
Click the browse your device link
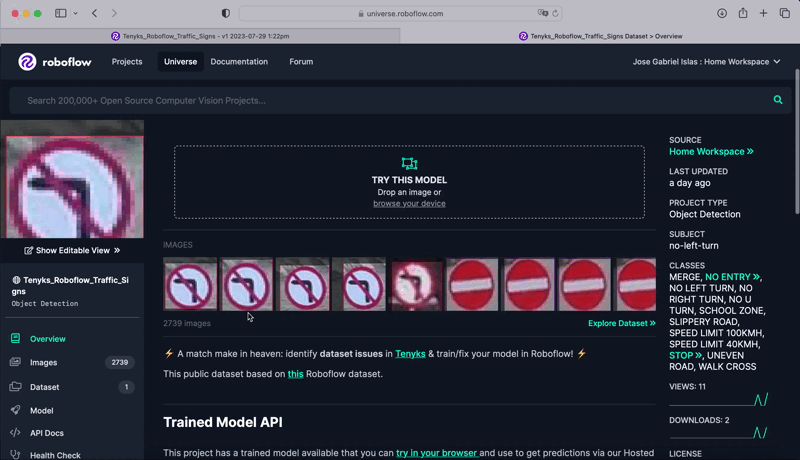click(x=409, y=203)
